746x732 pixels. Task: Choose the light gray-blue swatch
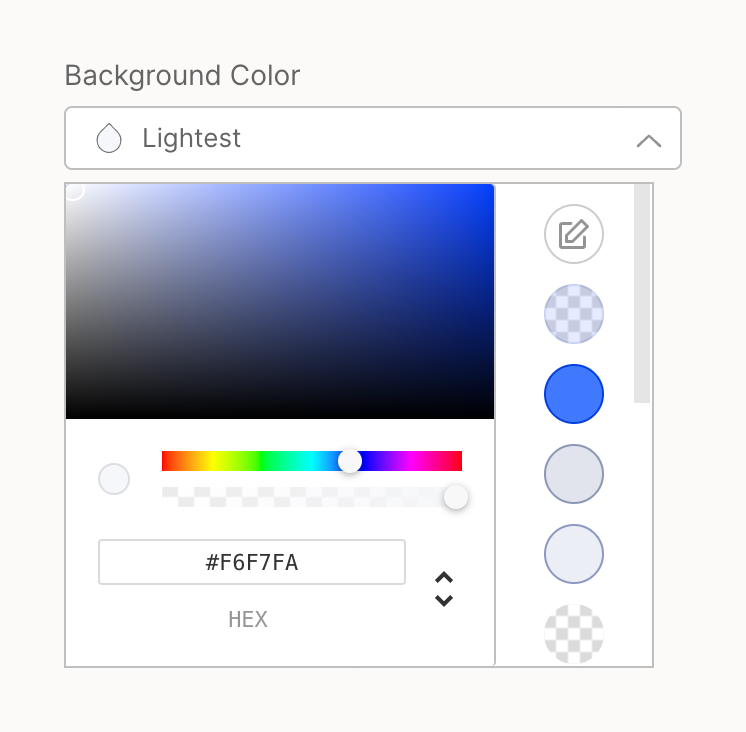point(574,474)
